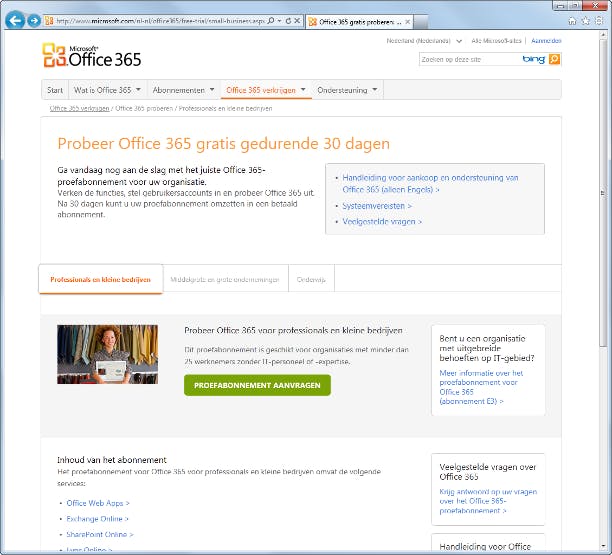This screenshot has height=555, width=612.
Task: Open Alle Microsoft-sites link
Action: coord(496,41)
